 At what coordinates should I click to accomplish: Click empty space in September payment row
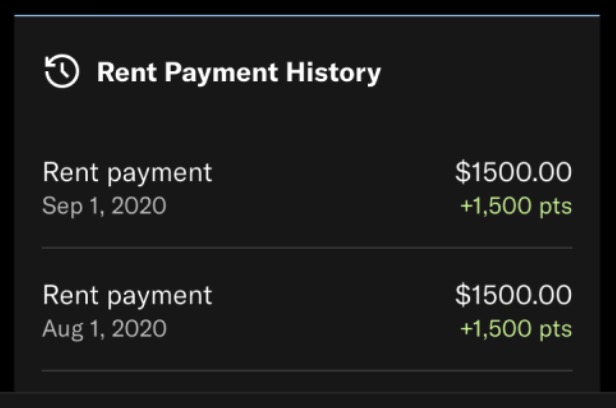[x=330, y=188]
